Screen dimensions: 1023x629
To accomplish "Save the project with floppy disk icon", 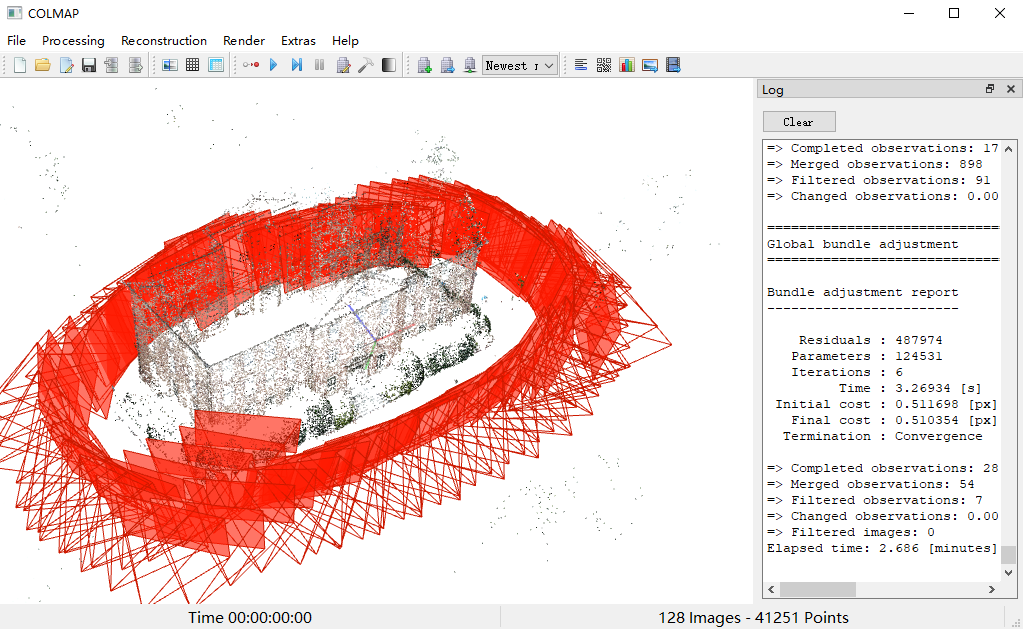I will tap(88, 65).
